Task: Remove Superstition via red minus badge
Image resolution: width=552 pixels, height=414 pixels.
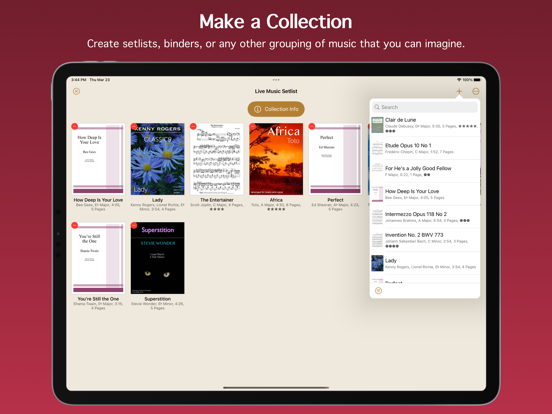Action: (134, 225)
